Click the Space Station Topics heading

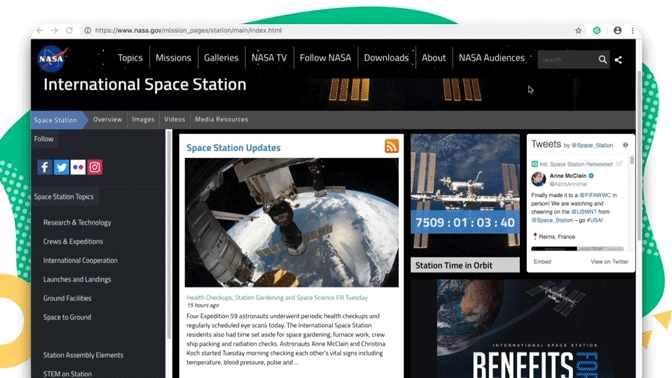point(64,197)
